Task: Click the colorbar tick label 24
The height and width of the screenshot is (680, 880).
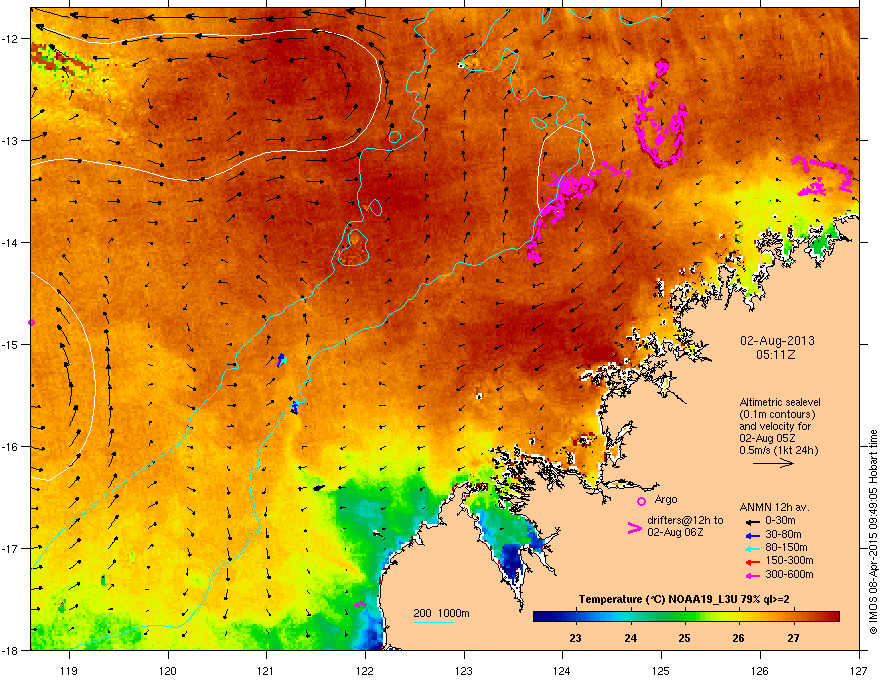Action: click(630, 638)
